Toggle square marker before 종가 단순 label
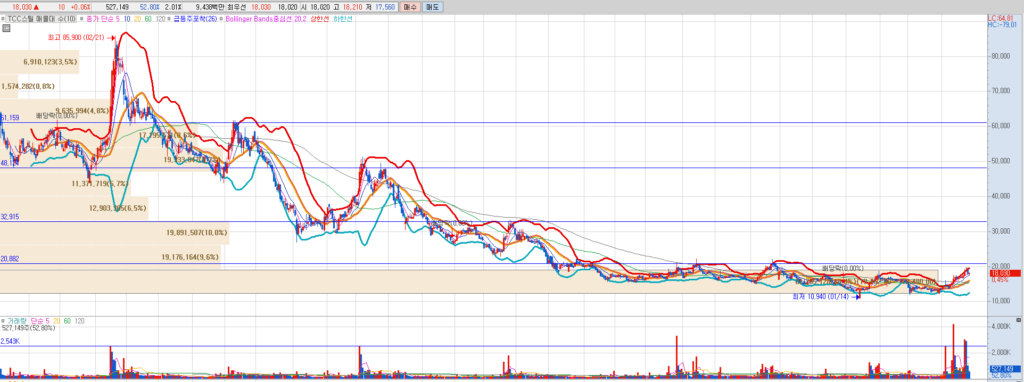The image size is (1024, 382). click(x=81, y=19)
